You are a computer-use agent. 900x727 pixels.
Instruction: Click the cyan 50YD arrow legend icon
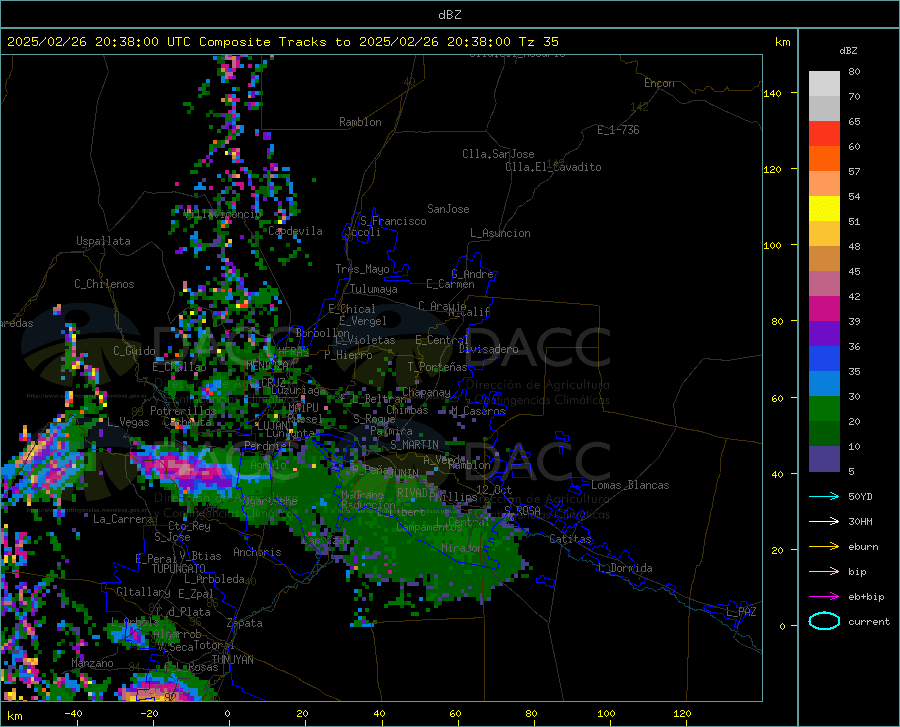(x=824, y=496)
